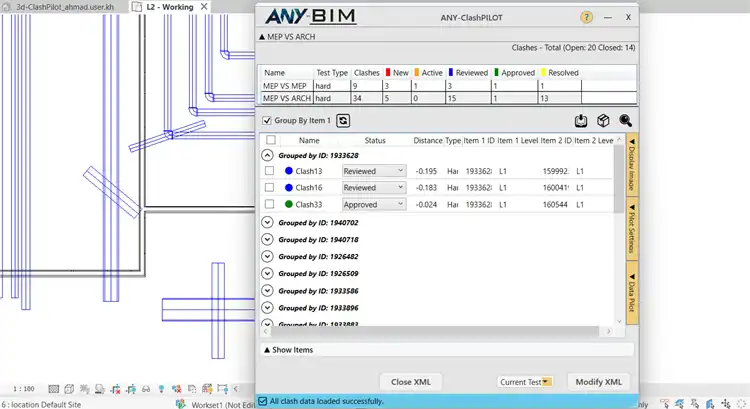Uncheck Group By Item 1 checkbox
This screenshot has width=750, height=409.
click(x=267, y=121)
